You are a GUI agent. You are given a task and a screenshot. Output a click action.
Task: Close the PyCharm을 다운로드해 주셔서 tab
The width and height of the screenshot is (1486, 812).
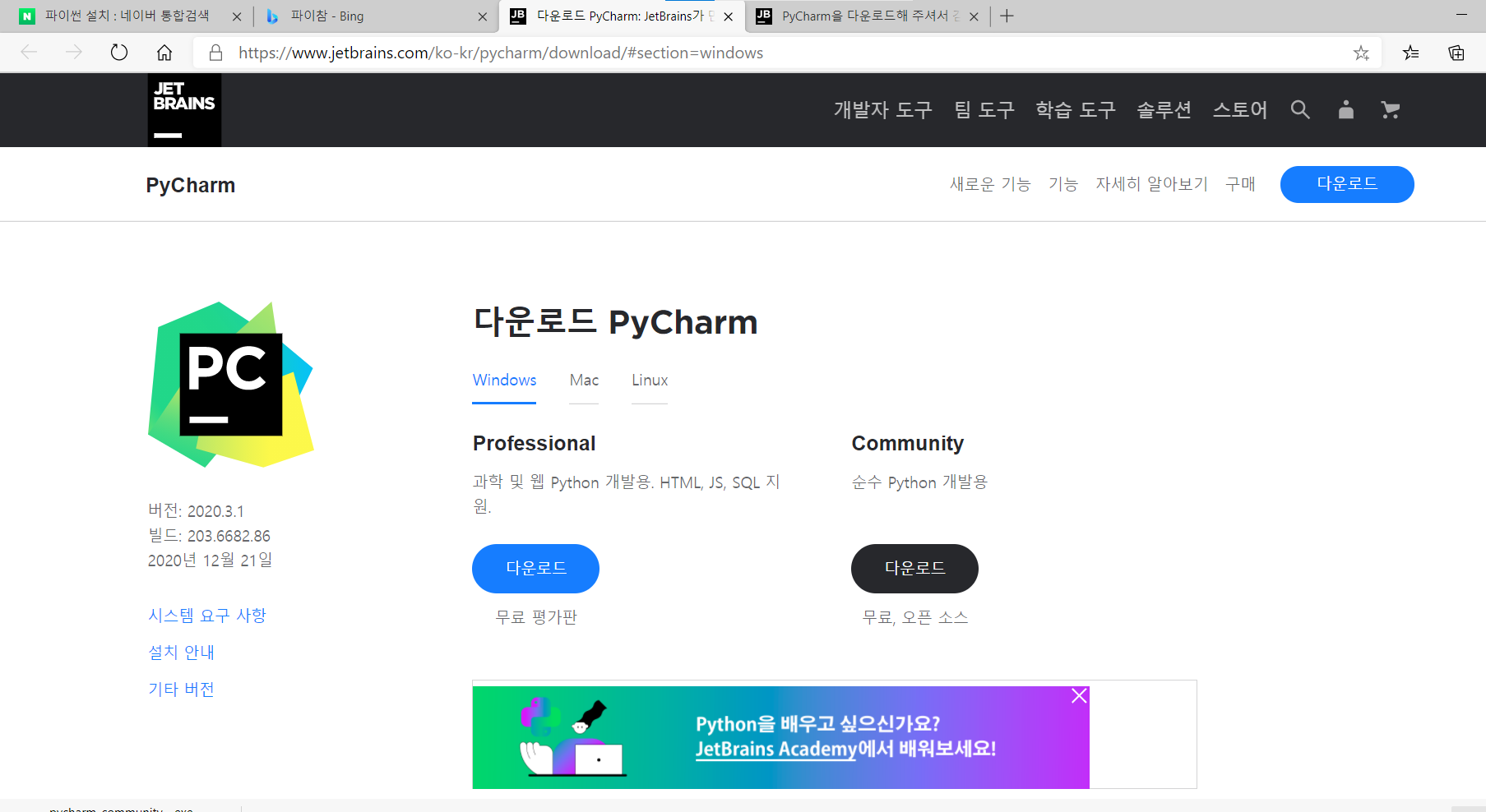point(974,16)
